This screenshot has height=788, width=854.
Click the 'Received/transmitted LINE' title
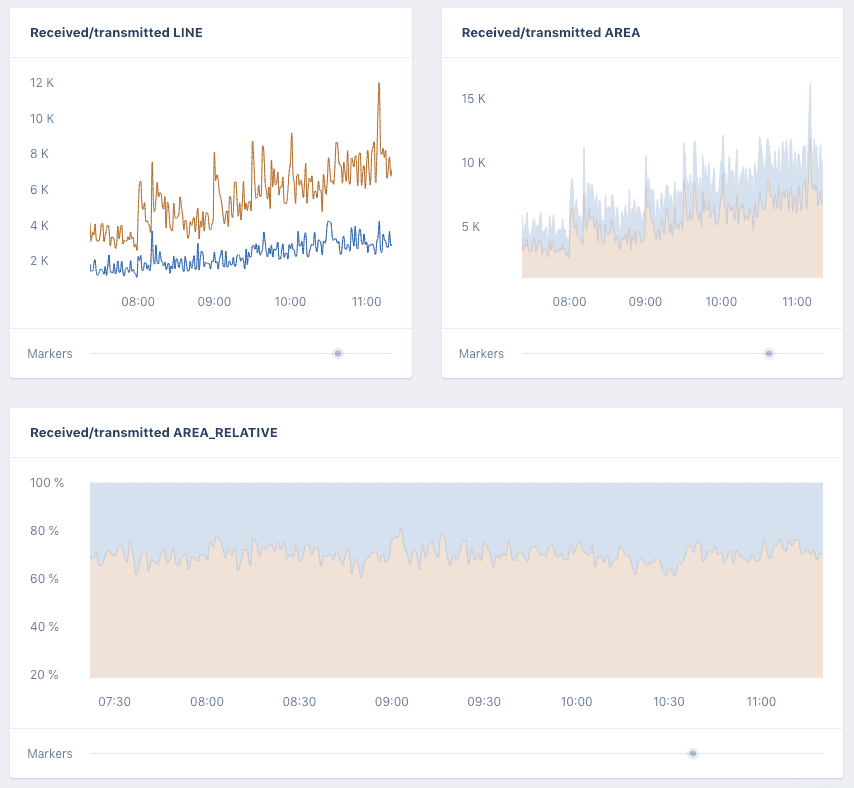tap(116, 33)
